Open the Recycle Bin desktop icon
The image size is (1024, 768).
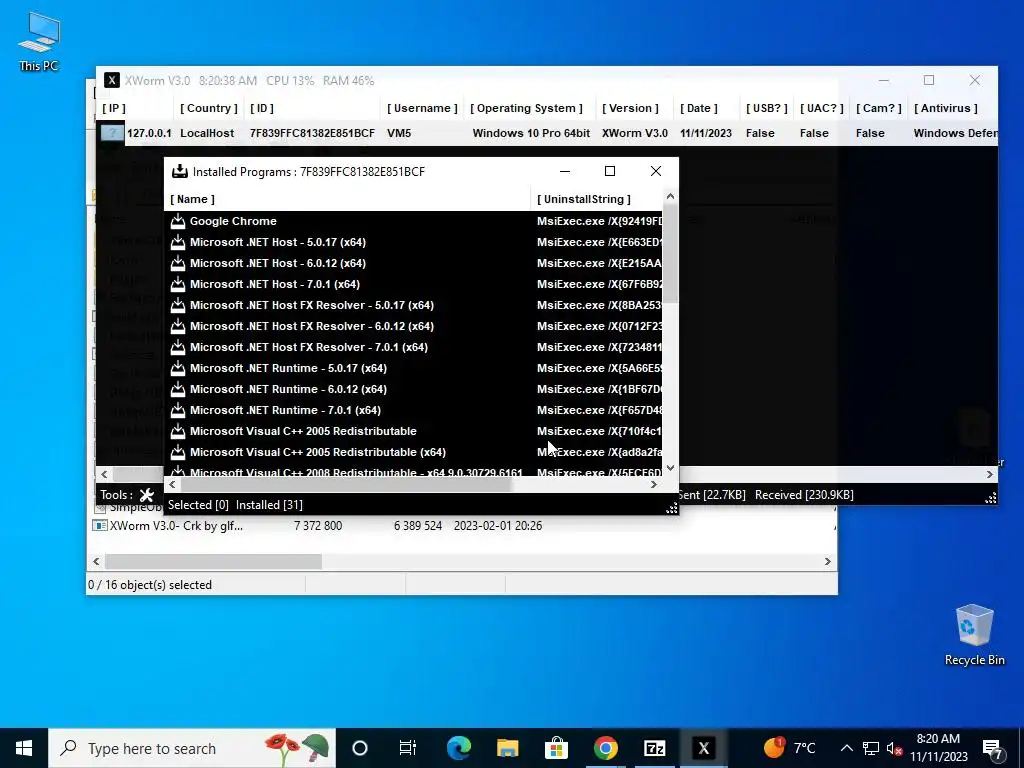click(x=974, y=635)
